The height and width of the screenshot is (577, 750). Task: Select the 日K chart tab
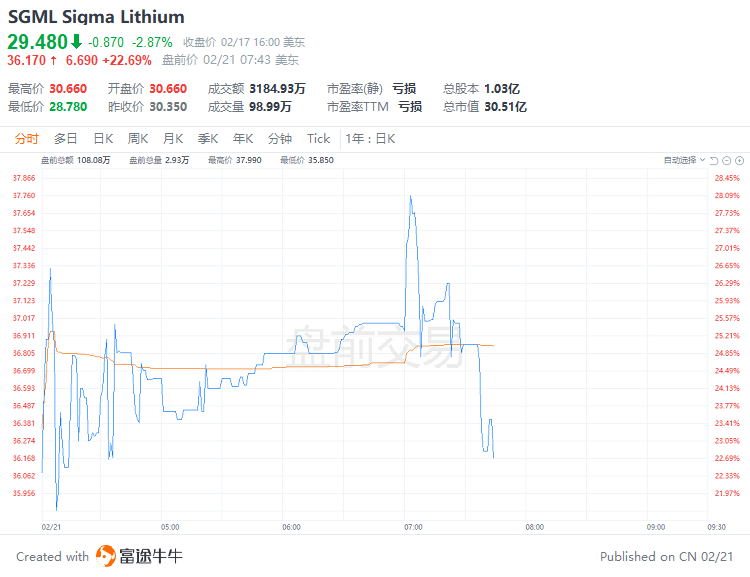[102, 139]
